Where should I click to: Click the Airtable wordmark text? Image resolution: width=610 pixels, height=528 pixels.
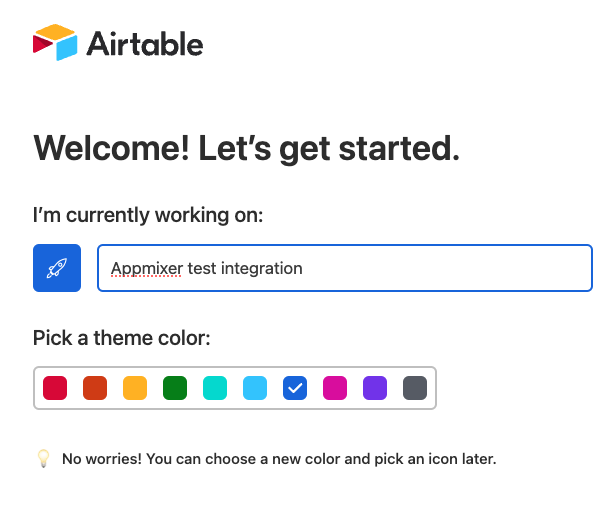[x=145, y=44]
